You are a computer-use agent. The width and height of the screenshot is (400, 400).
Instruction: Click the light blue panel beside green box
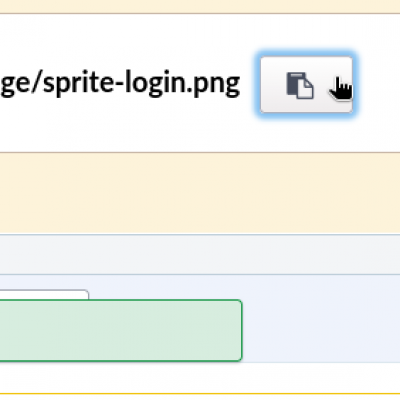click(321, 318)
